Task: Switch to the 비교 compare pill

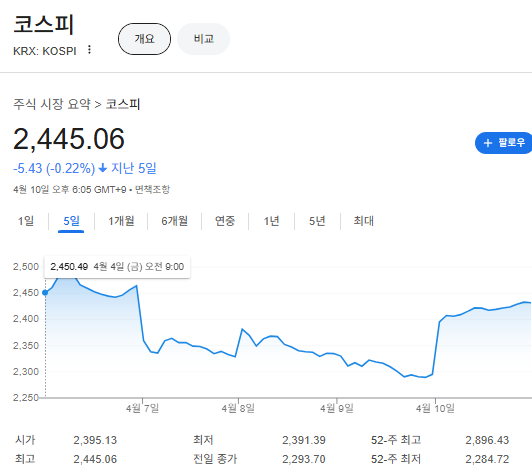Action: (x=204, y=39)
